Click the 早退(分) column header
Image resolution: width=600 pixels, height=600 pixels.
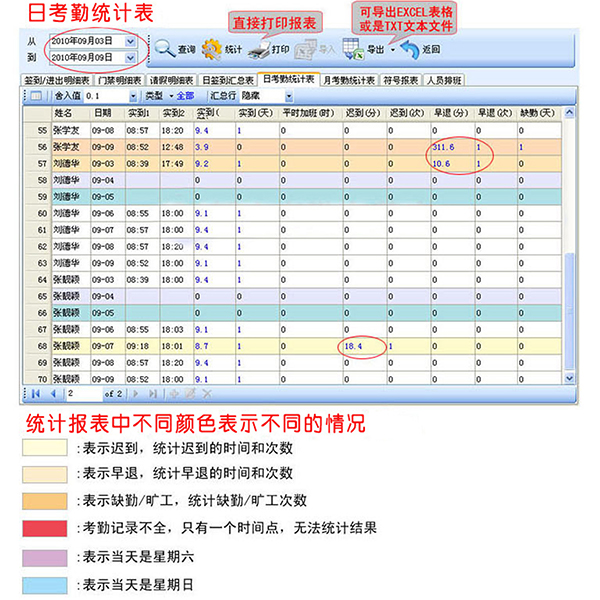[x=453, y=113]
